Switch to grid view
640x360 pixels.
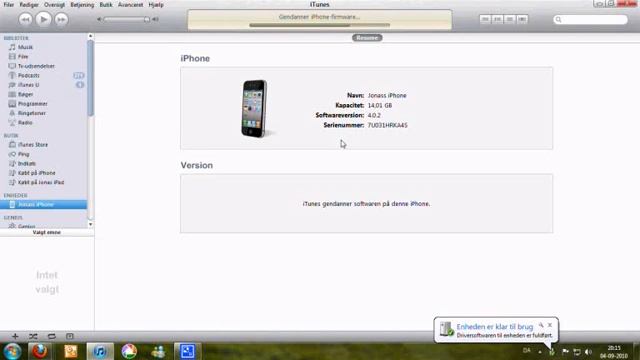coord(509,19)
